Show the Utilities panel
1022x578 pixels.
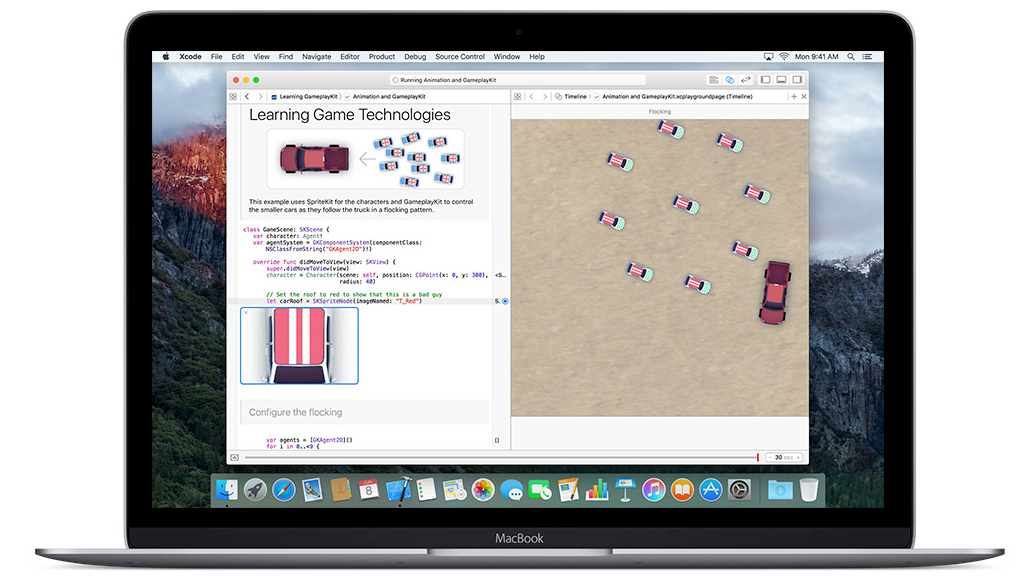click(x=797, y=80)
